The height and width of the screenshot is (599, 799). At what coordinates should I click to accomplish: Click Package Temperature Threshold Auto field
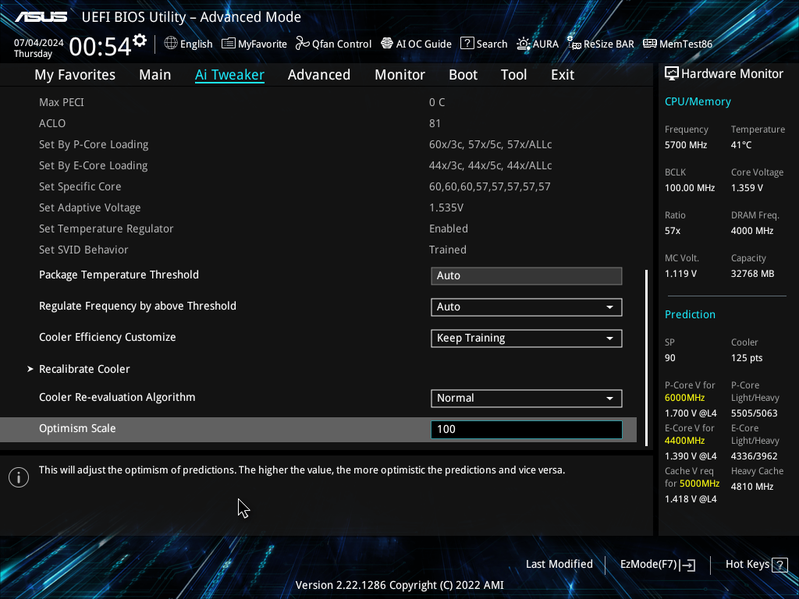[526, 276]
